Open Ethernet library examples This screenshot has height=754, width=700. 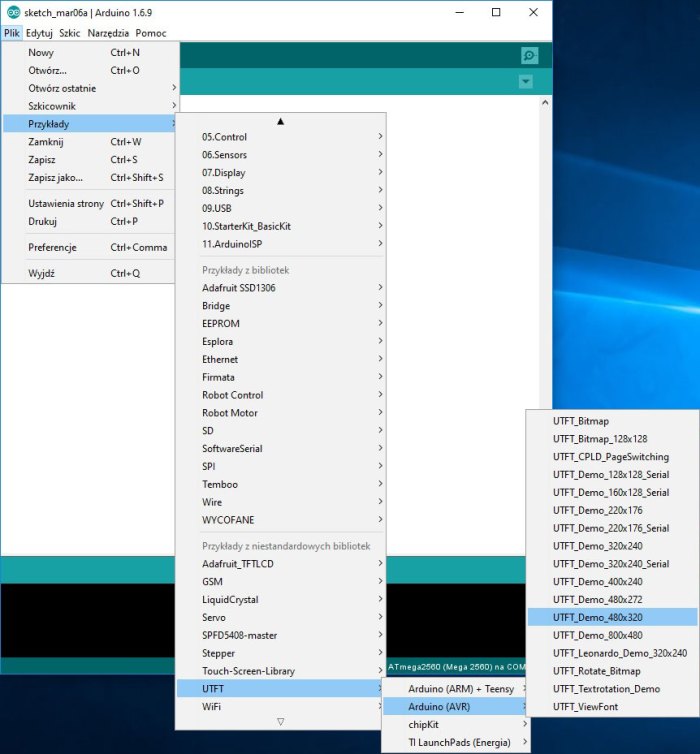pyautogui.click(x=281, y=359)
